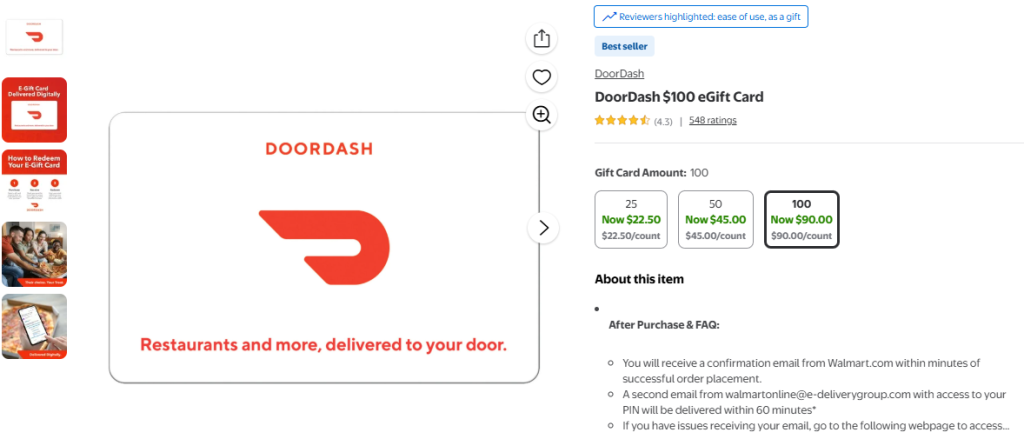Open the 548 ratings link
Screen dimensions: 1024x439
click(x=712, y=120)
